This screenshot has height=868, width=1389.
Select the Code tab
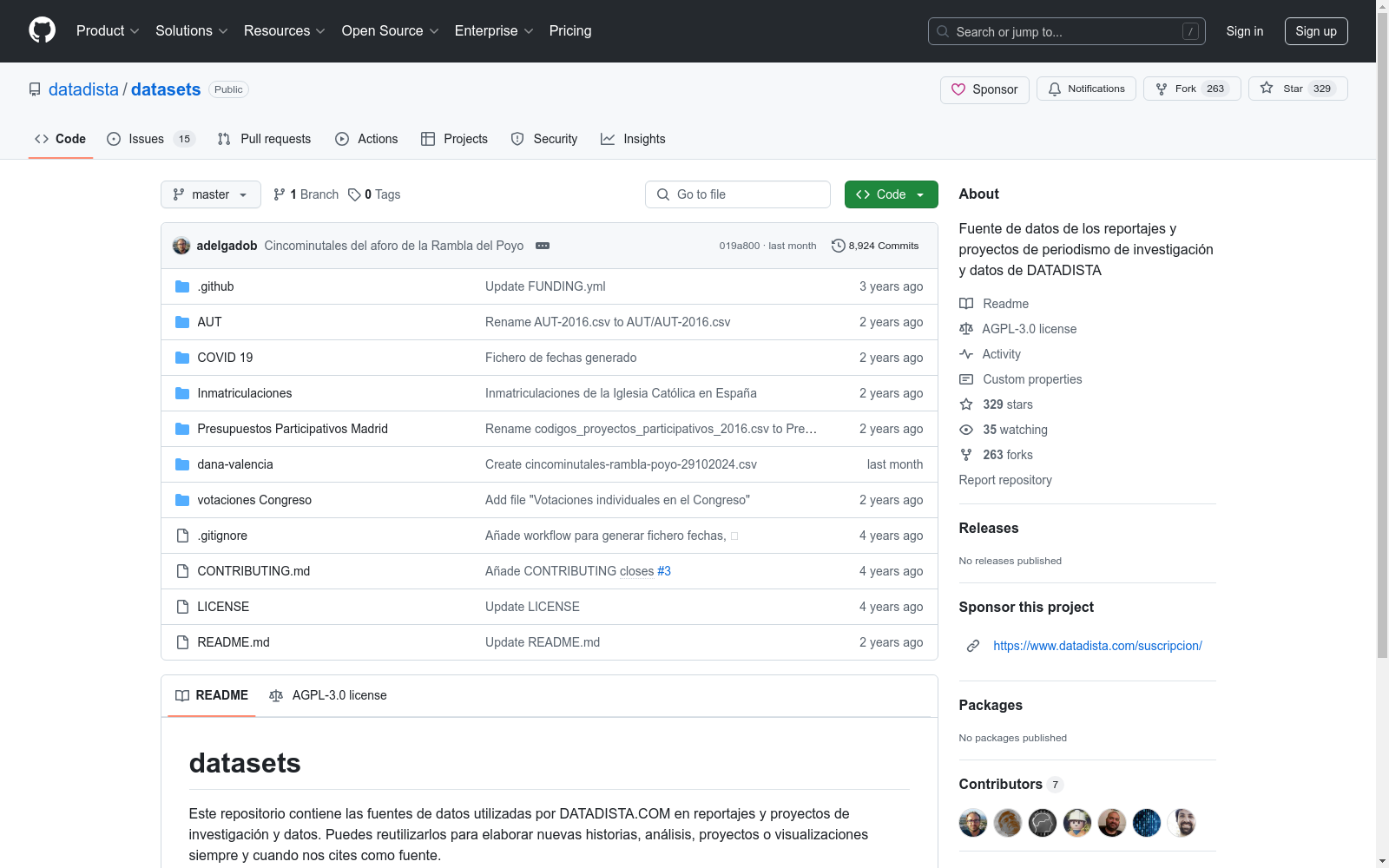61,139
